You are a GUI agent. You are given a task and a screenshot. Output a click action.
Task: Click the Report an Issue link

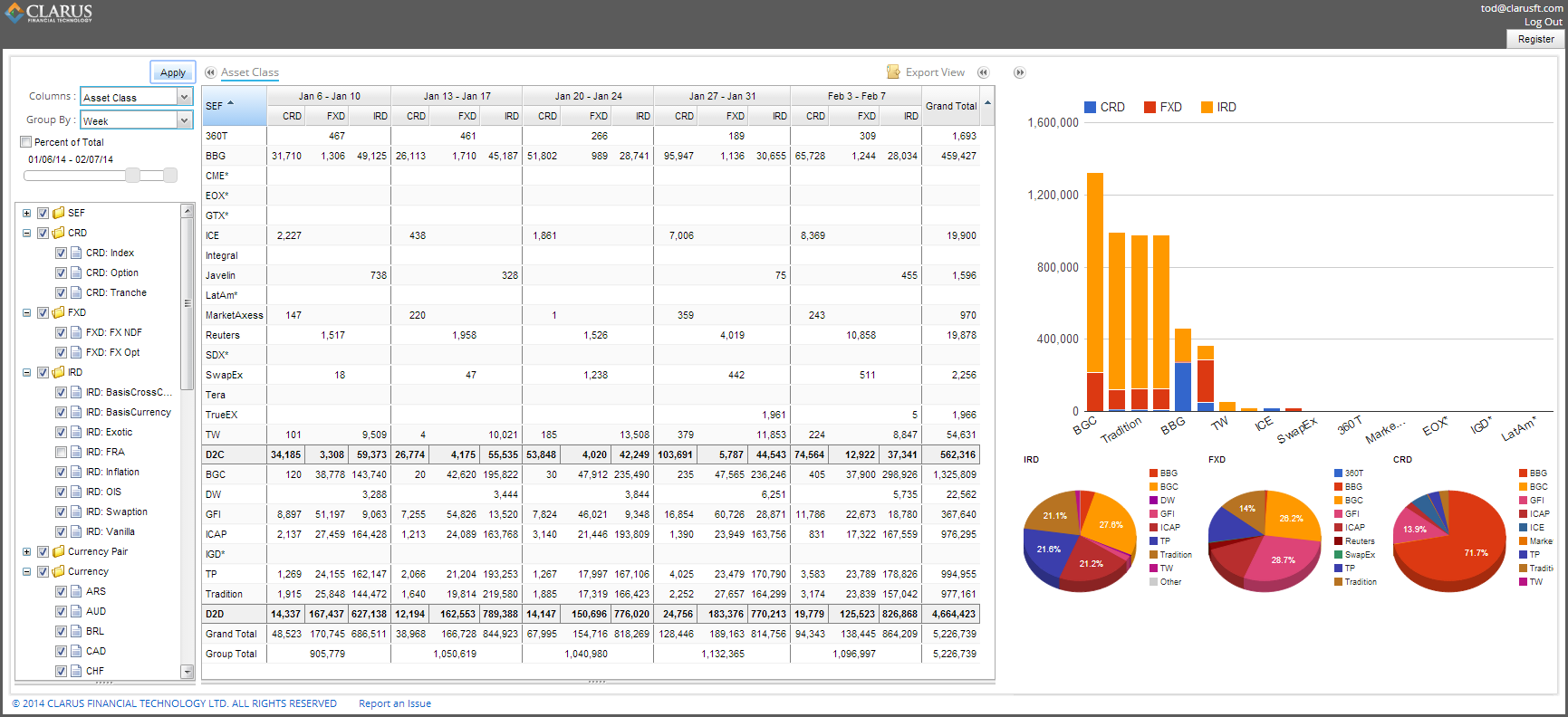[395, 703]
